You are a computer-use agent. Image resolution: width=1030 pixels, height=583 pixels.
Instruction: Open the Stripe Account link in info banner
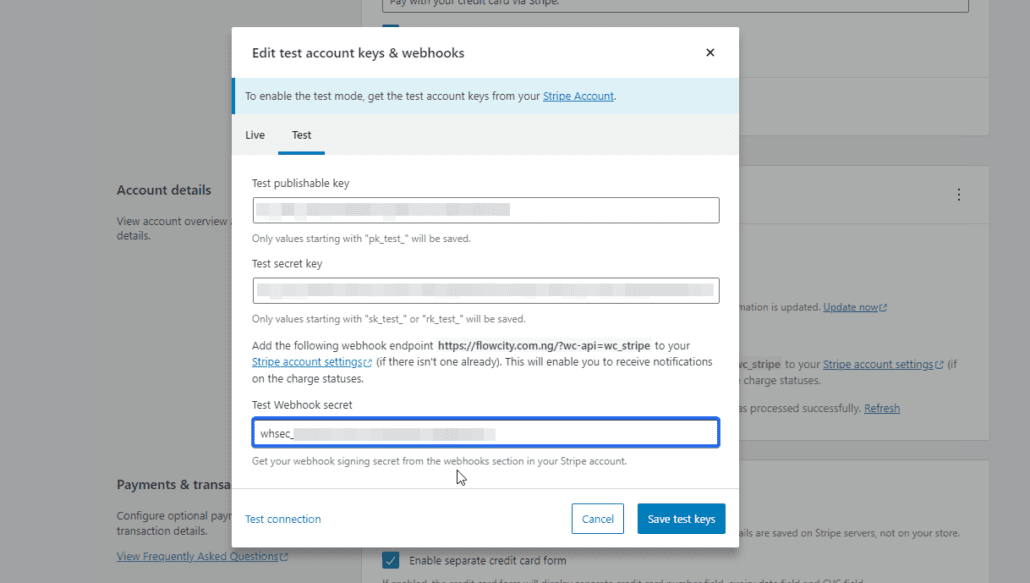(x=578, y=96)
